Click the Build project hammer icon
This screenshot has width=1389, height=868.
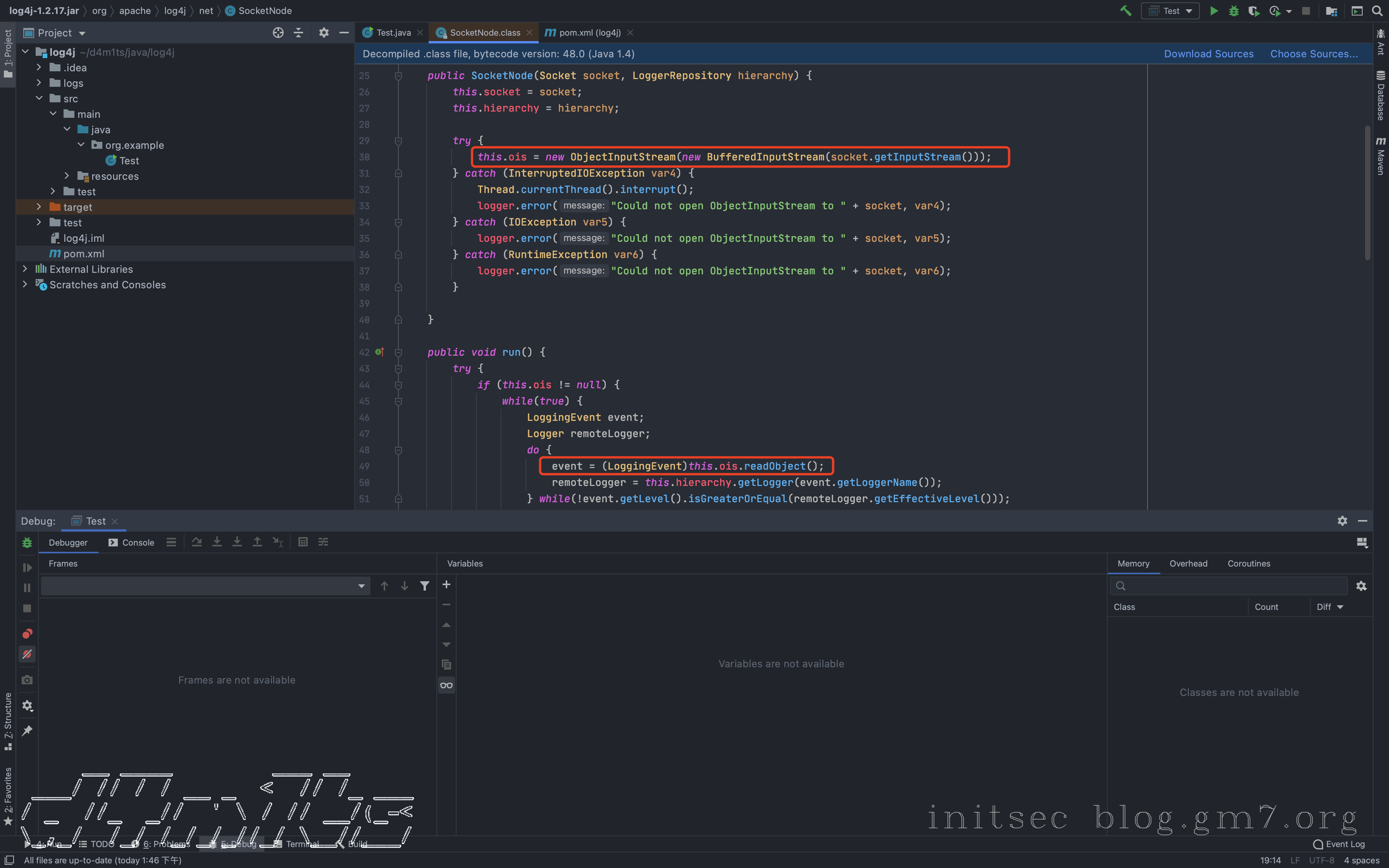pyautogui.click(x=1125, y=11)
